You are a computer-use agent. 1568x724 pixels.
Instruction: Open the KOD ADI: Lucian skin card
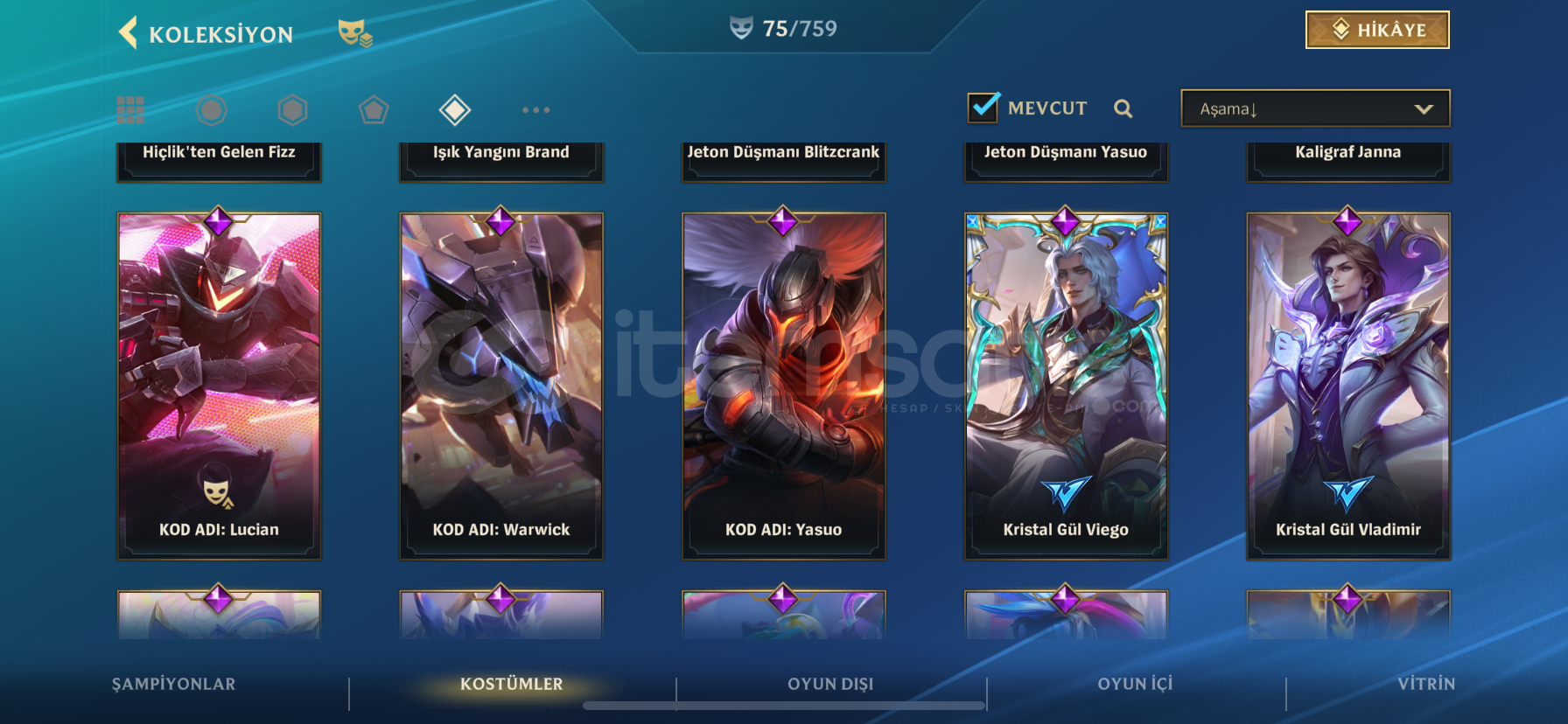coord(219,386)
